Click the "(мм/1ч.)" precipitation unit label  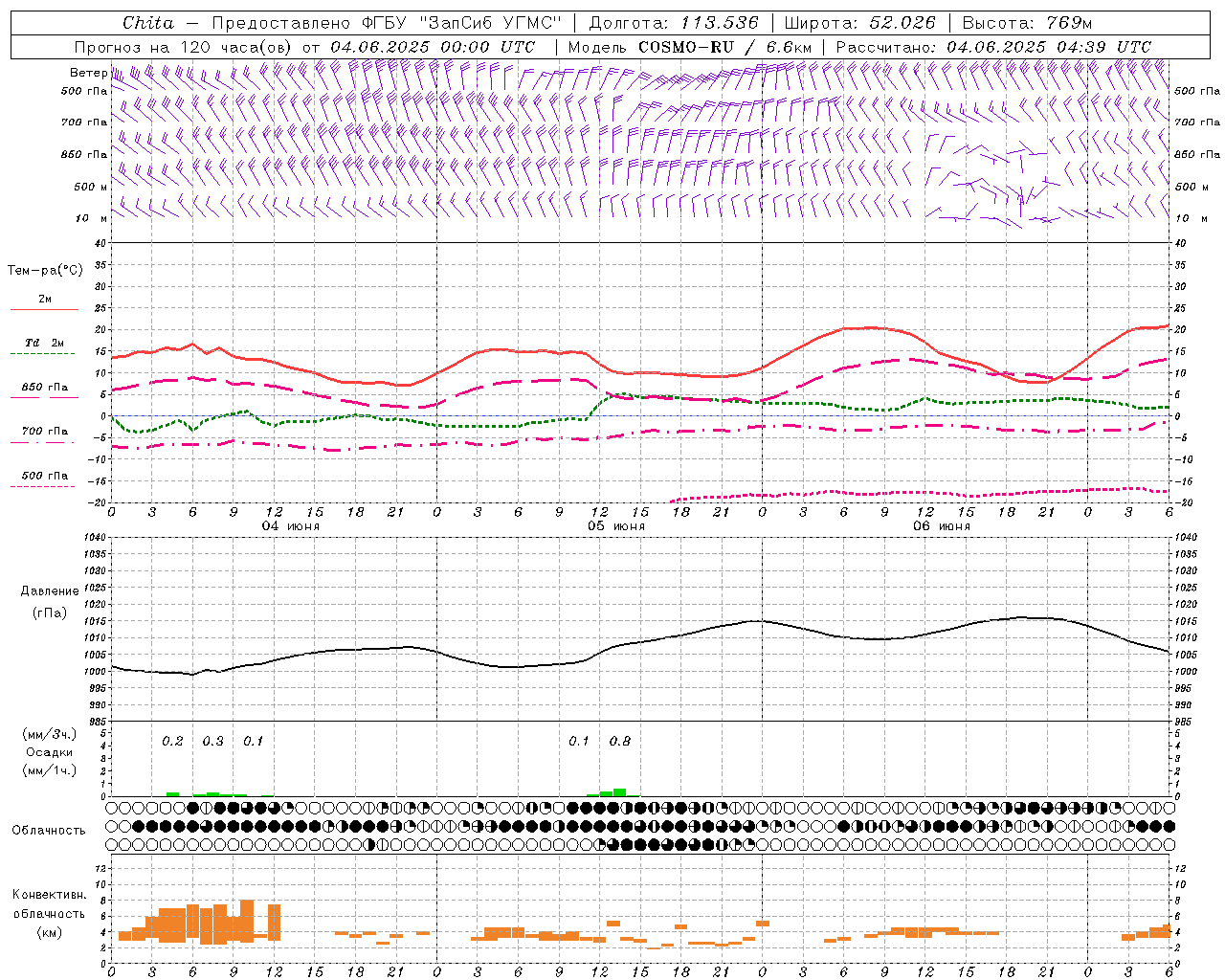click(x=50, y=770)
